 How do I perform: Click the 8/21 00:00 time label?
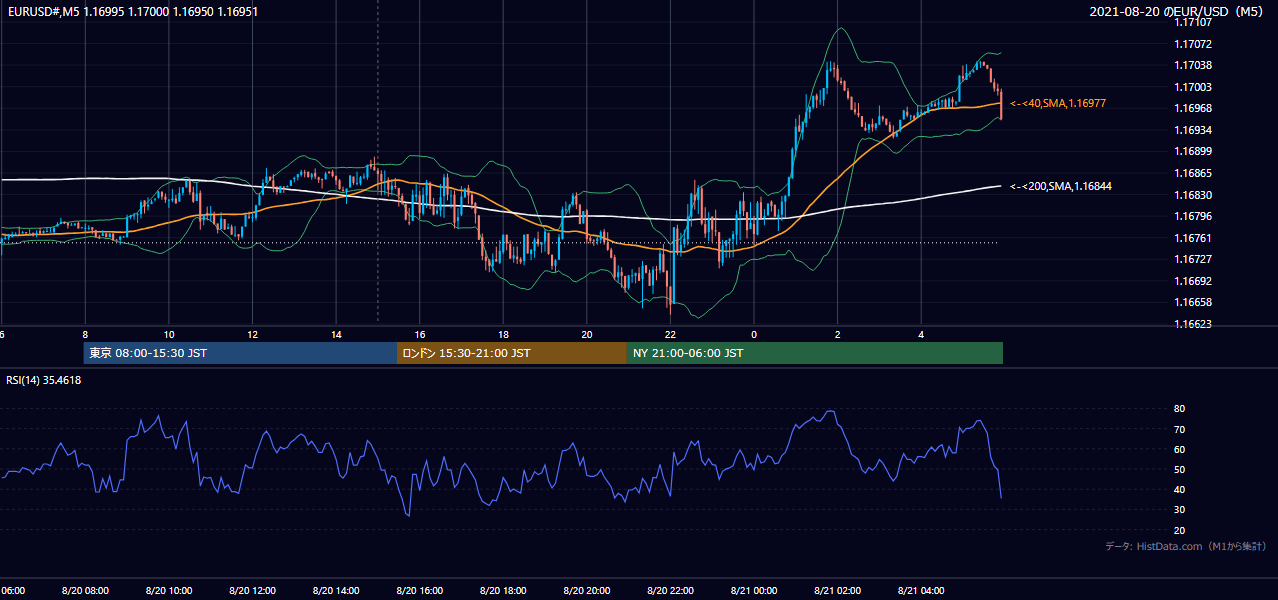click(753, 591)
